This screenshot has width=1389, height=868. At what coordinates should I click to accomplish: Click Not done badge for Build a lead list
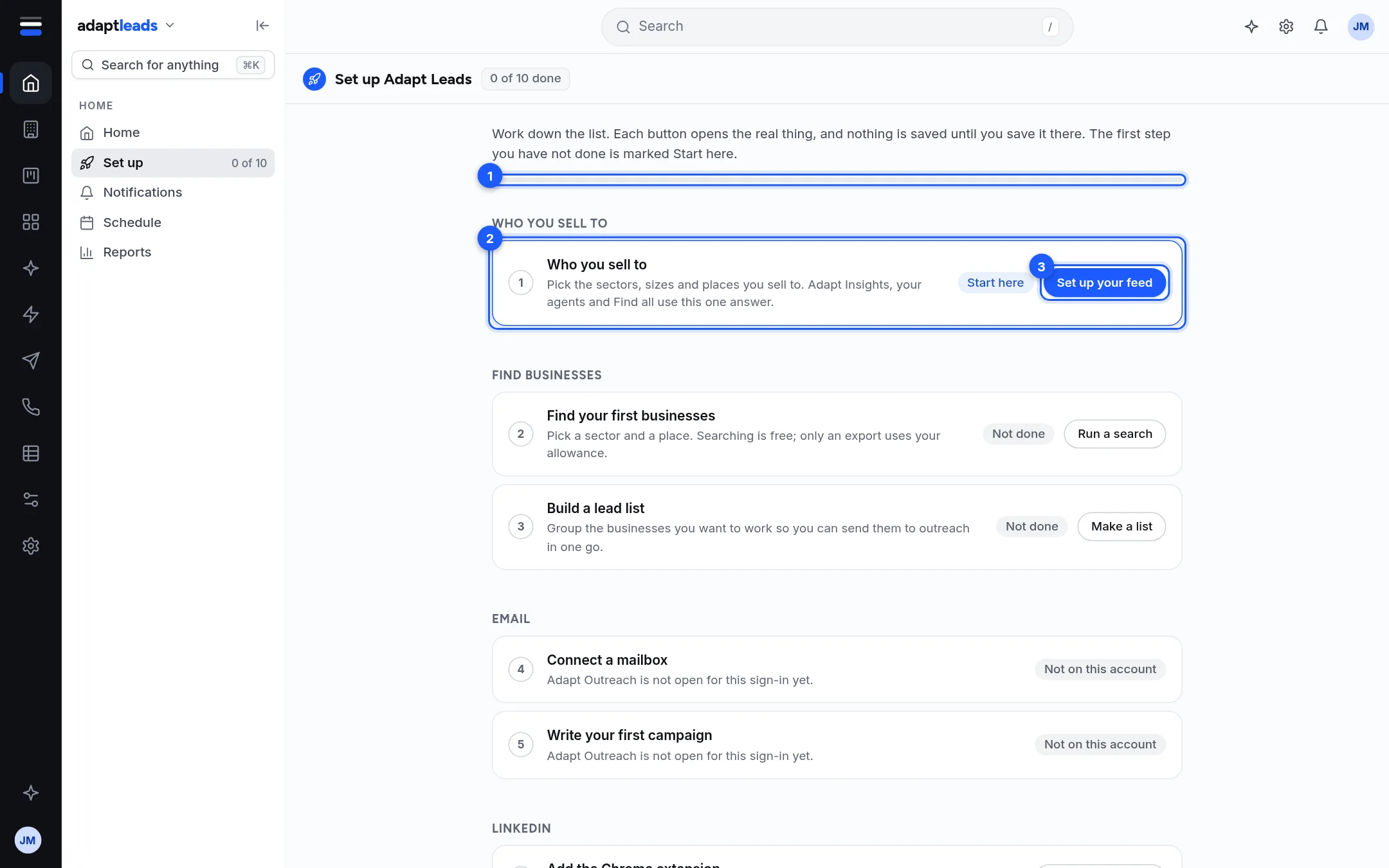[1031, 527]
